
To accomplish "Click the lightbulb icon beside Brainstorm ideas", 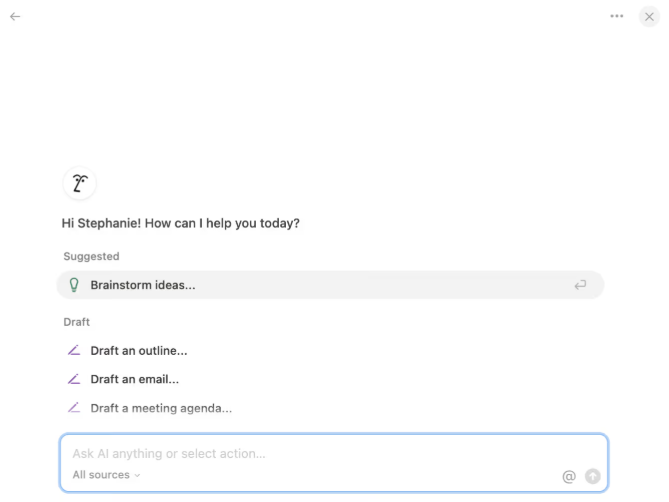I will click(x=73, y=285).
